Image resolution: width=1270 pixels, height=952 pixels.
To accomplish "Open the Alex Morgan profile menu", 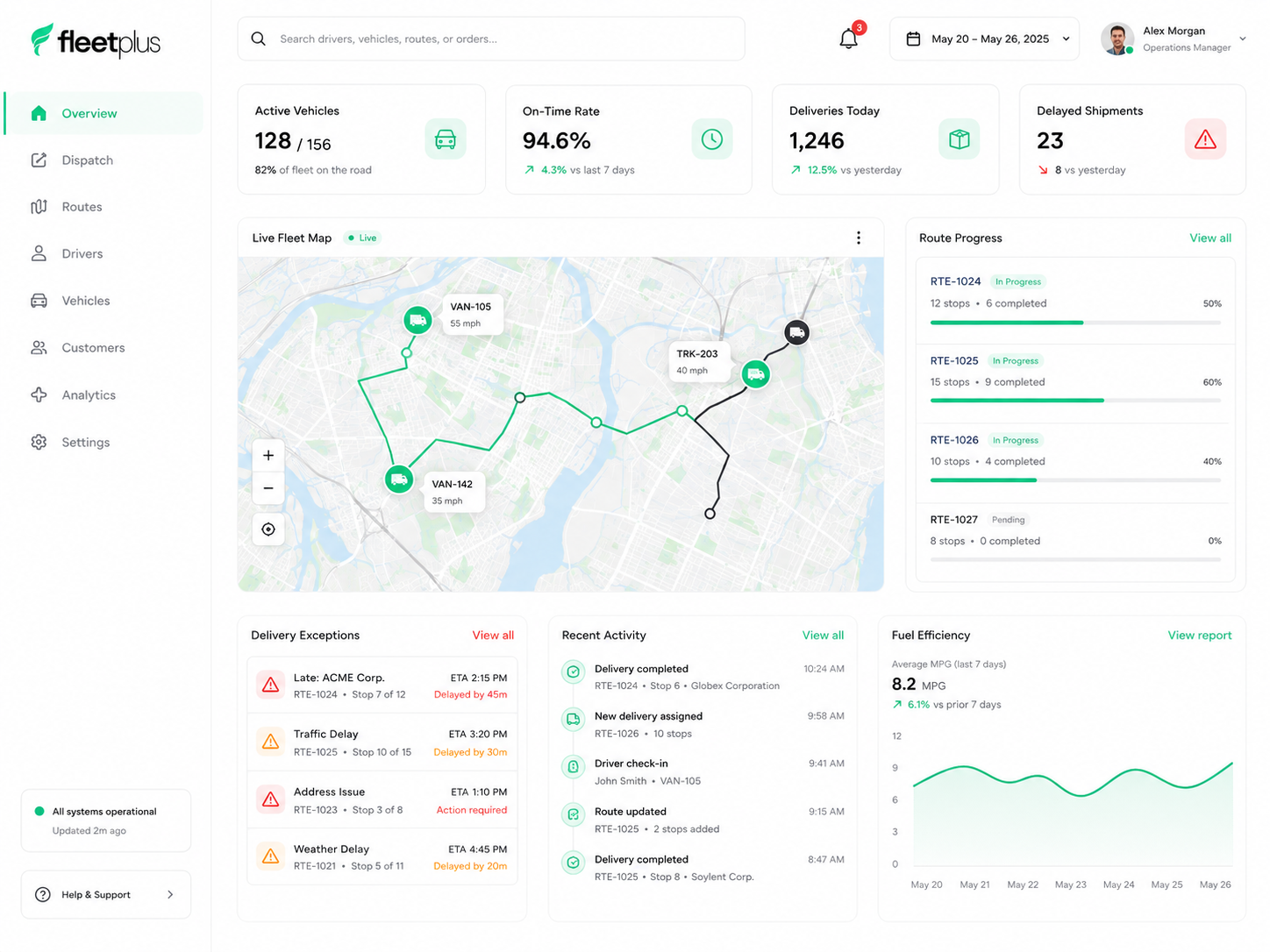I will (x=1174, y=39).
